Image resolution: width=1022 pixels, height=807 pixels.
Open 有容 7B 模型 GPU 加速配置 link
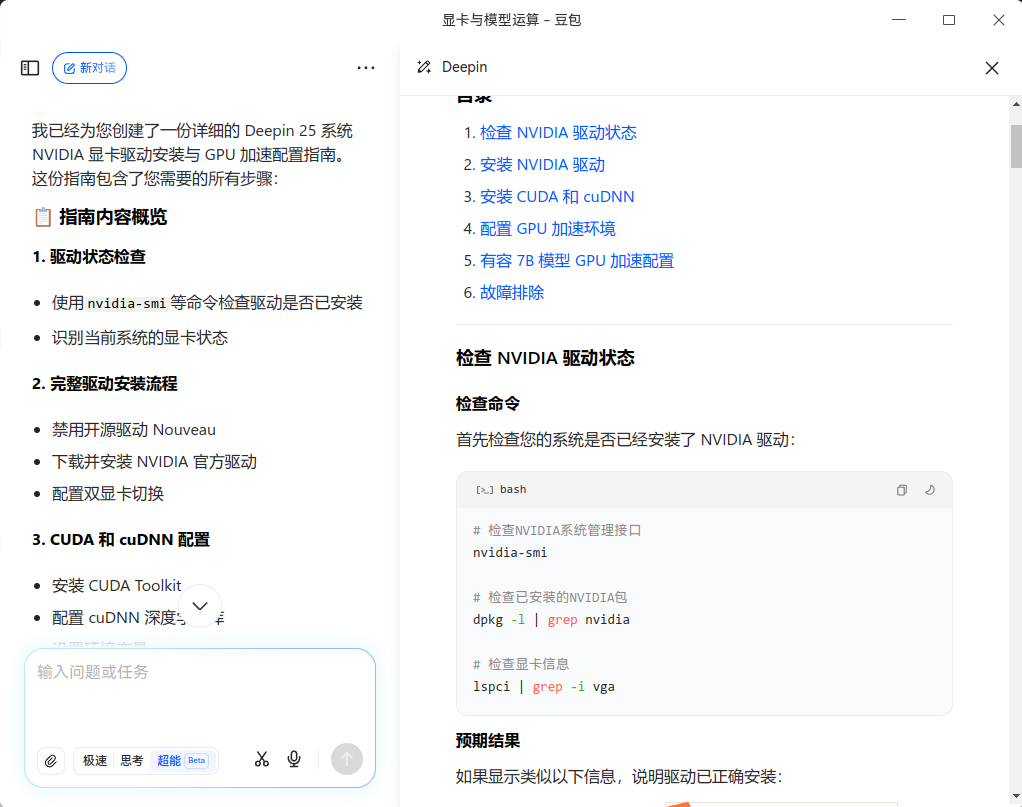tap(577, 261)
